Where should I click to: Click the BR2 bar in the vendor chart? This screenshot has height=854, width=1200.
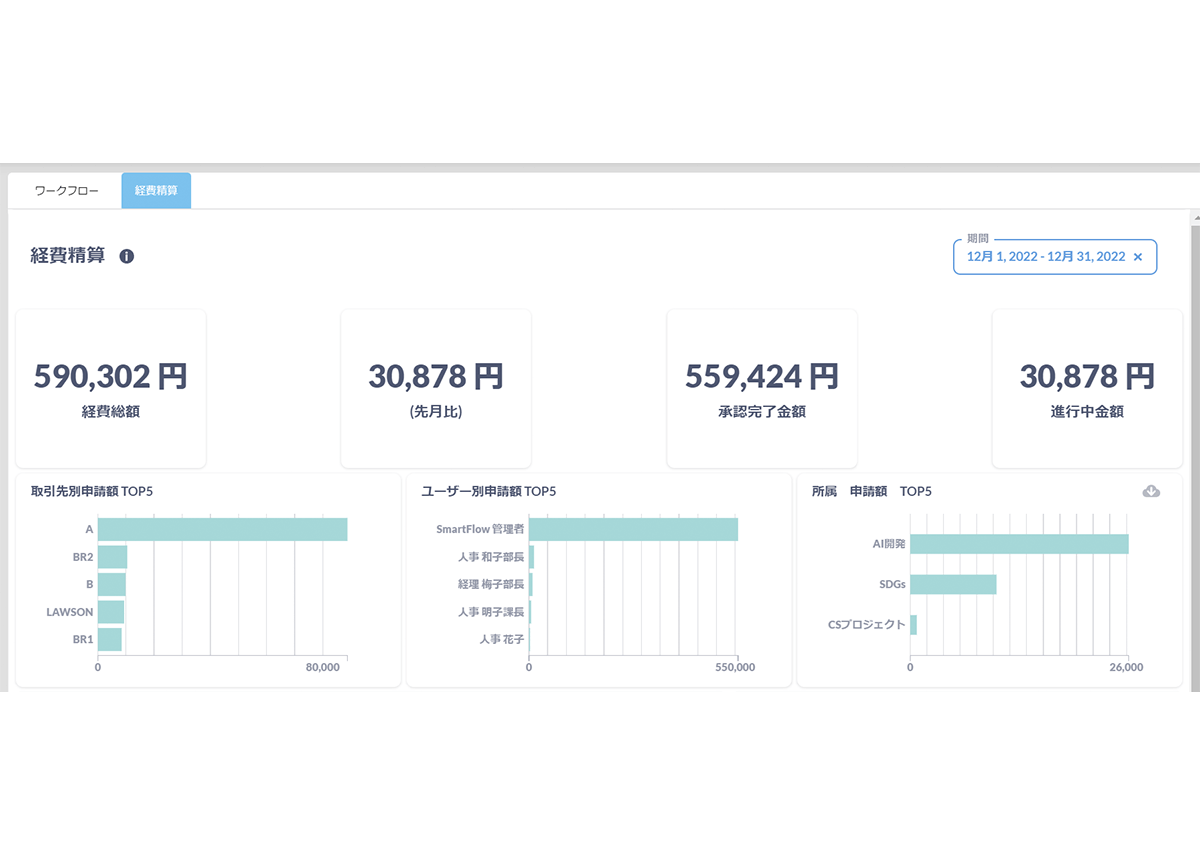(x=112, y=557)
